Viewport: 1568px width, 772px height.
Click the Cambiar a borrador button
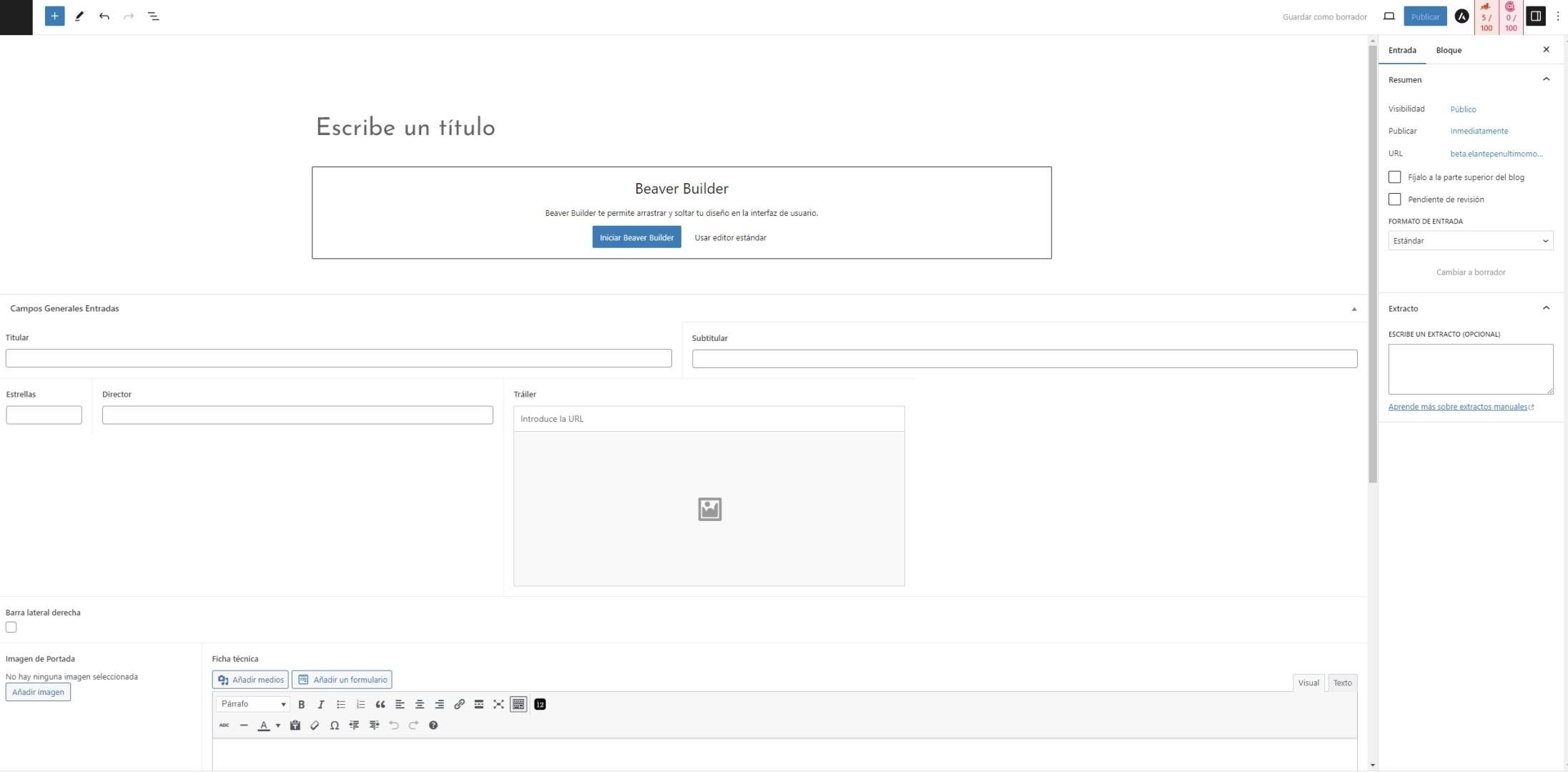tap(1470, 272)
